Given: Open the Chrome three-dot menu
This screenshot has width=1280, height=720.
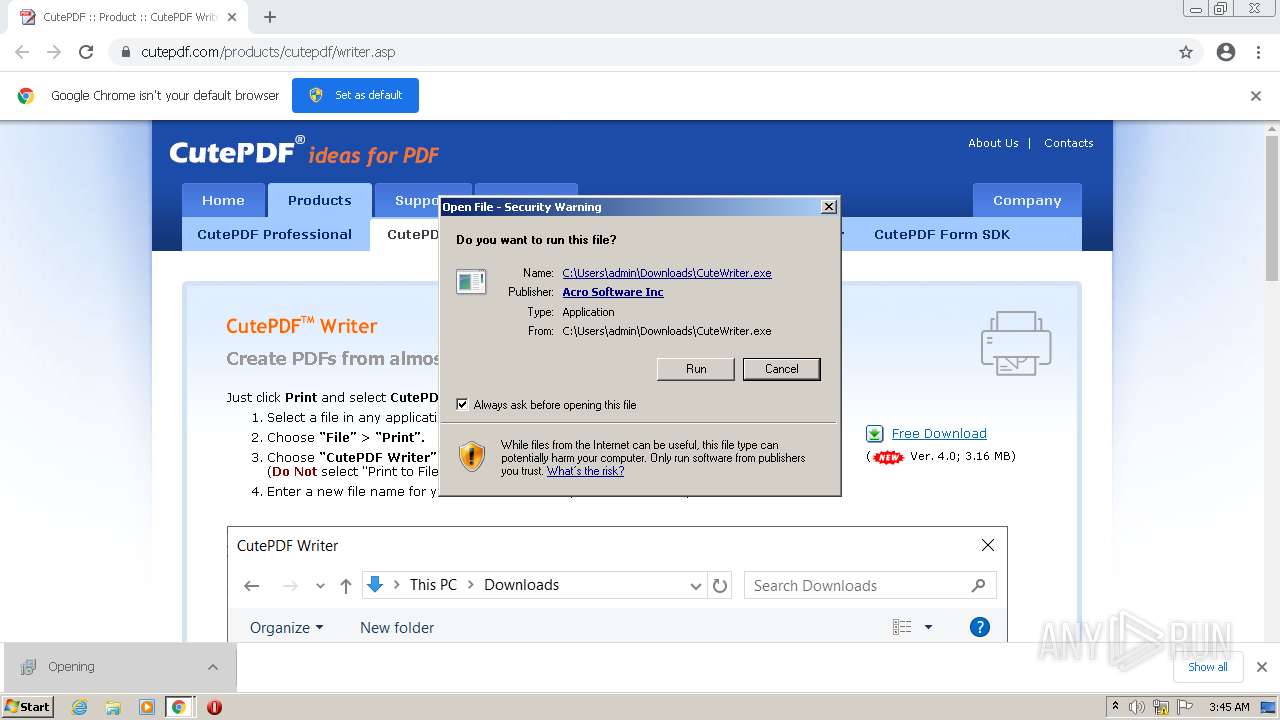Looking at the screenshot, I should pyautogui.click(x=1258, y=52).
